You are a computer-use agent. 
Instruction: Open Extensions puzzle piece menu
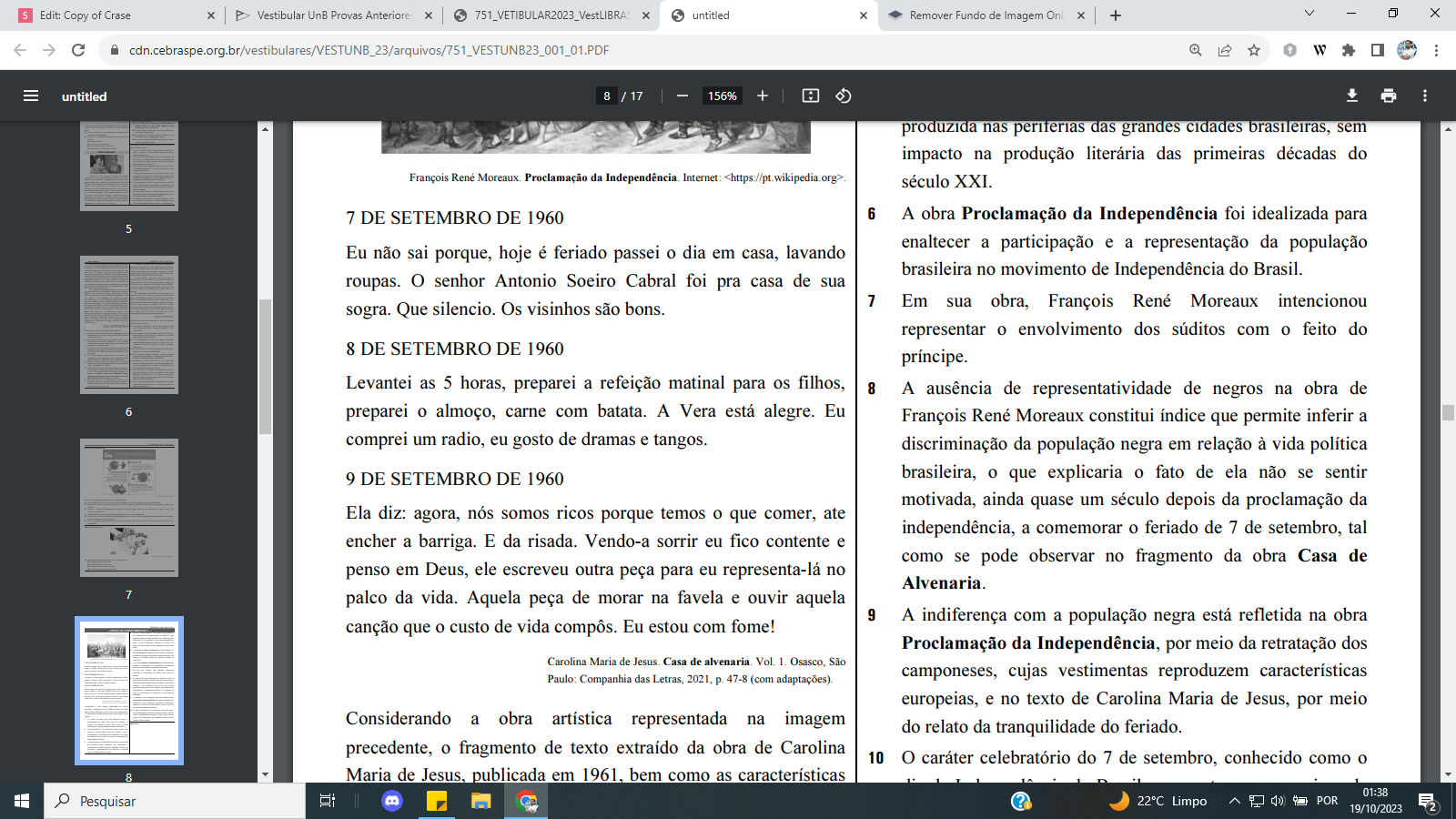pos(1349,50)
